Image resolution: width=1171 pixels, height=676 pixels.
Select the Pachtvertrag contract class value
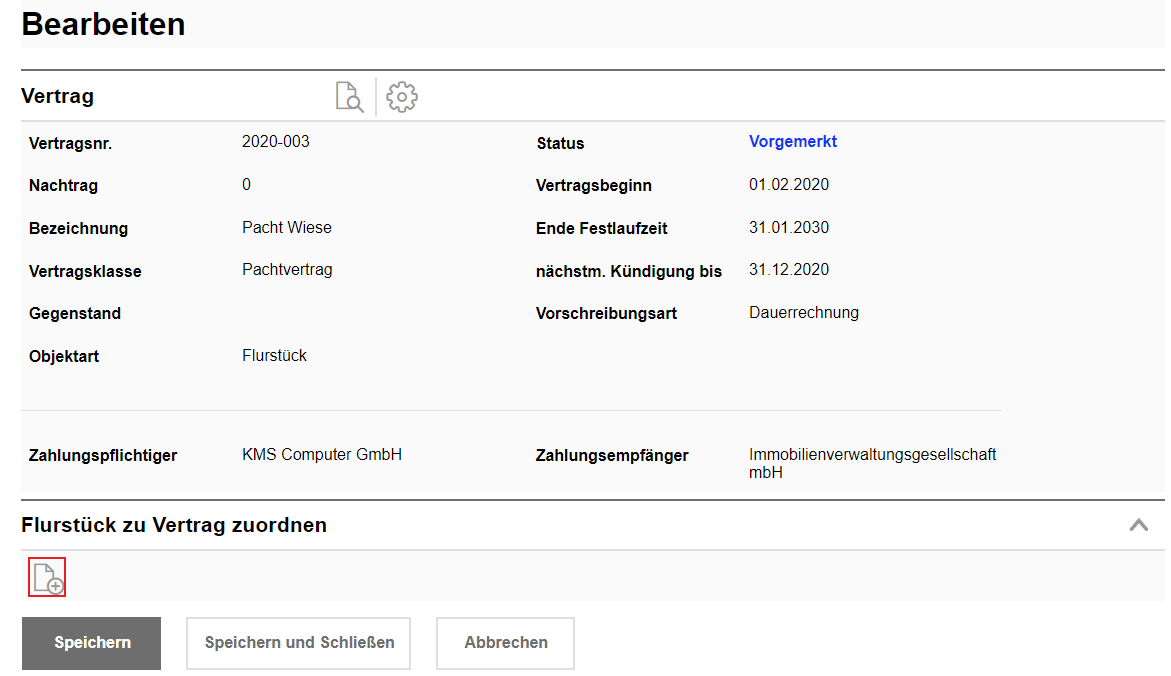[x=287, y=270]
